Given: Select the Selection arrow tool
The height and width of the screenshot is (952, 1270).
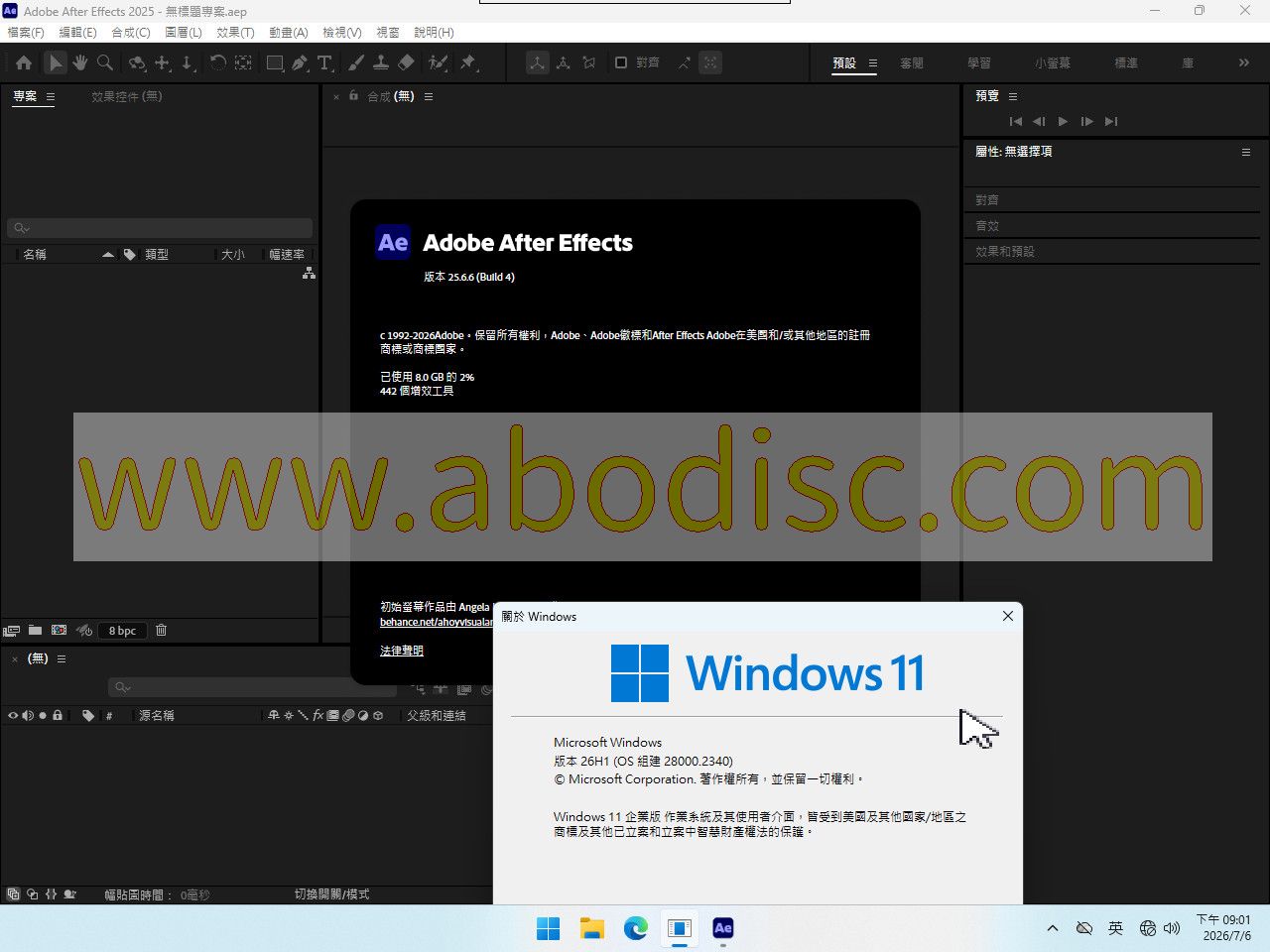Looking at the screenshot, I should 56,62.
